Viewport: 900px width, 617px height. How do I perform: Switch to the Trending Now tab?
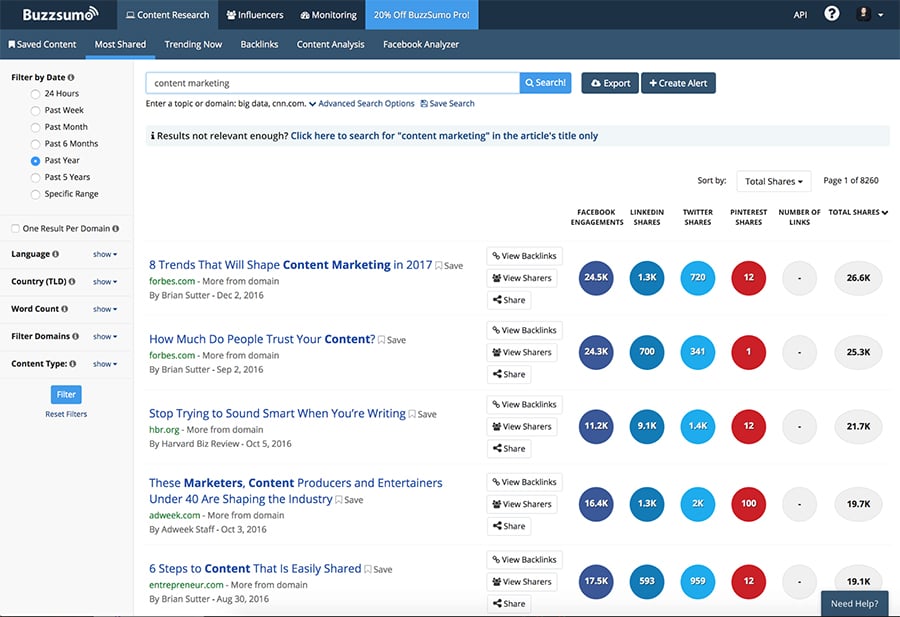(x=193, y=44)
